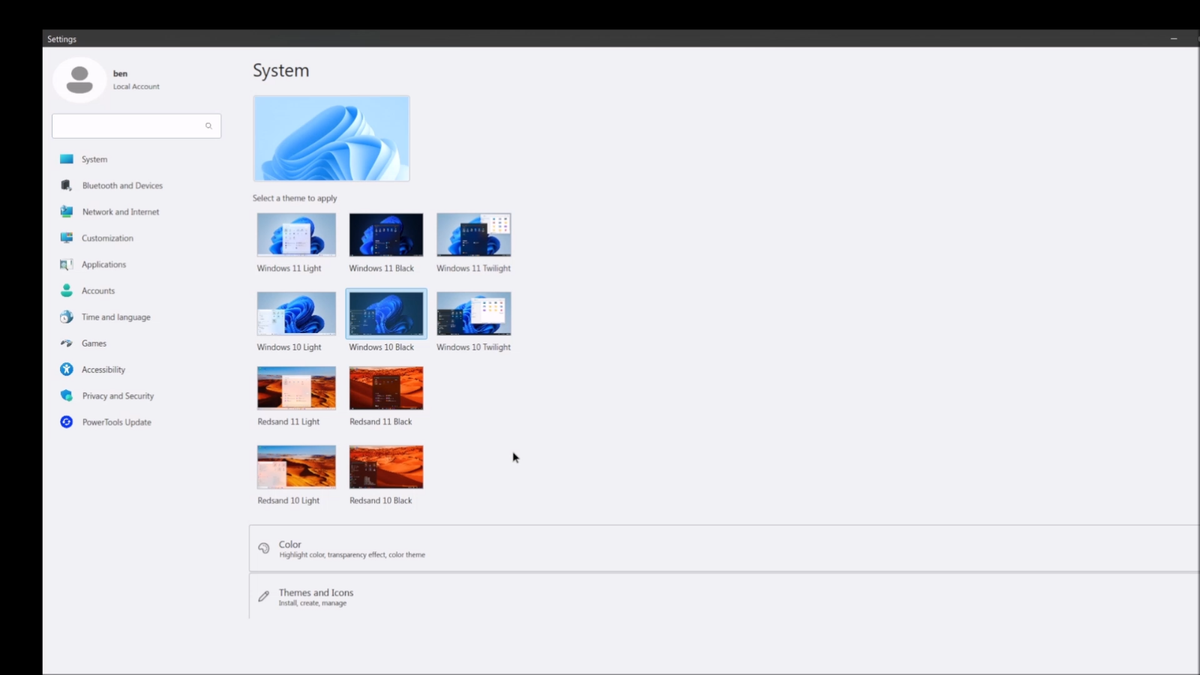This screenshot has width=1200, height=675.
Task: Click the Themes and Icons pencil icon
Action: point(264,597)
